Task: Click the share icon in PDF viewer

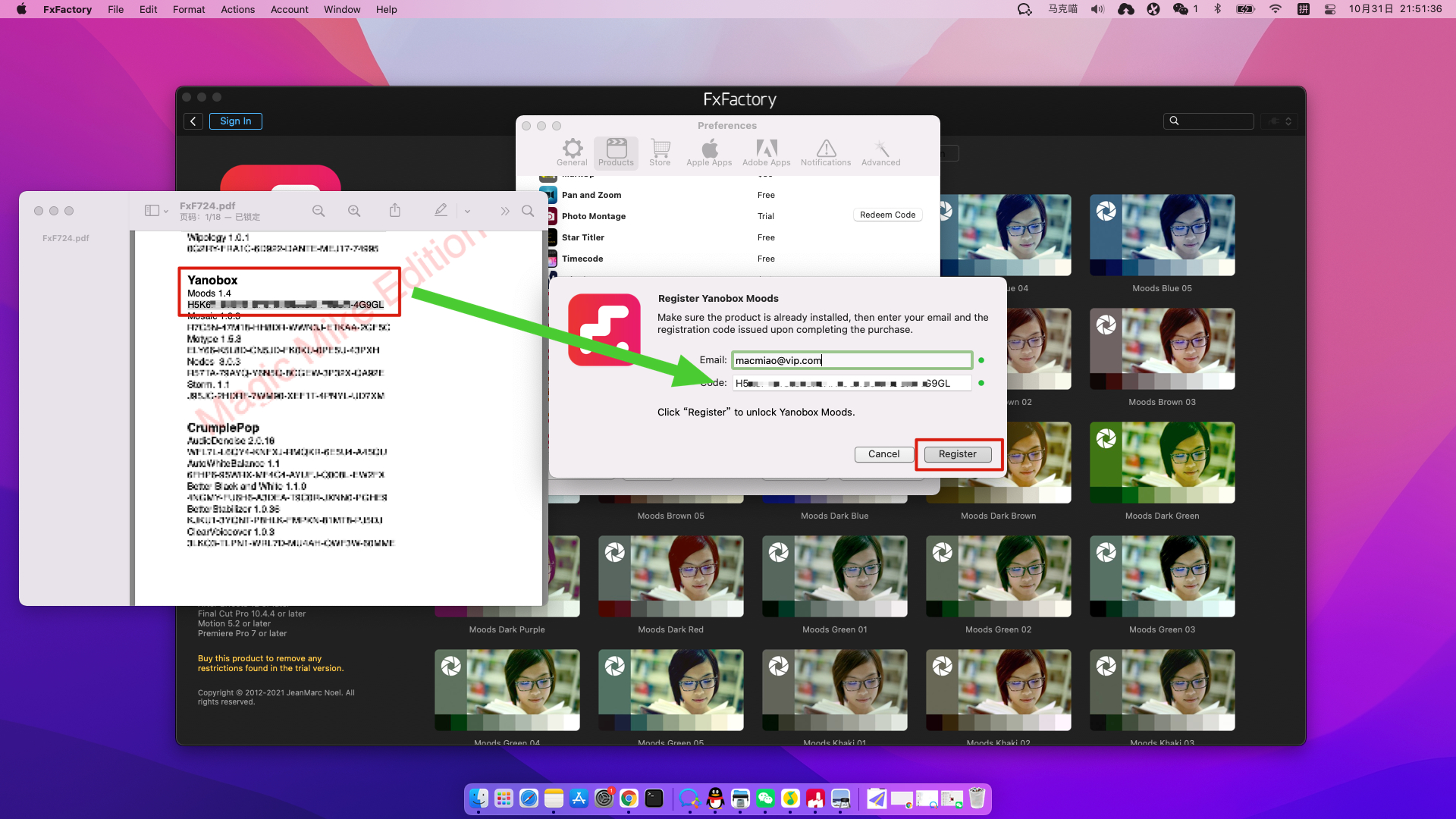Action: coord(395,211)
